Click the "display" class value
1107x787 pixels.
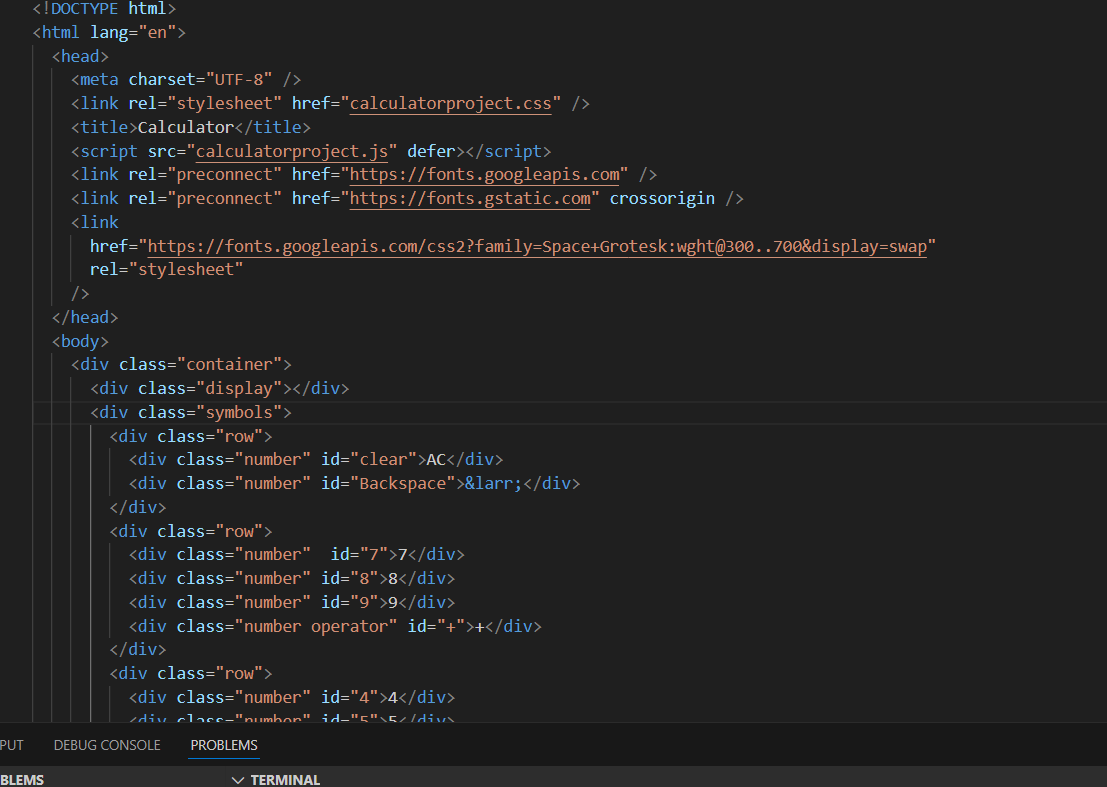point(239,389)
